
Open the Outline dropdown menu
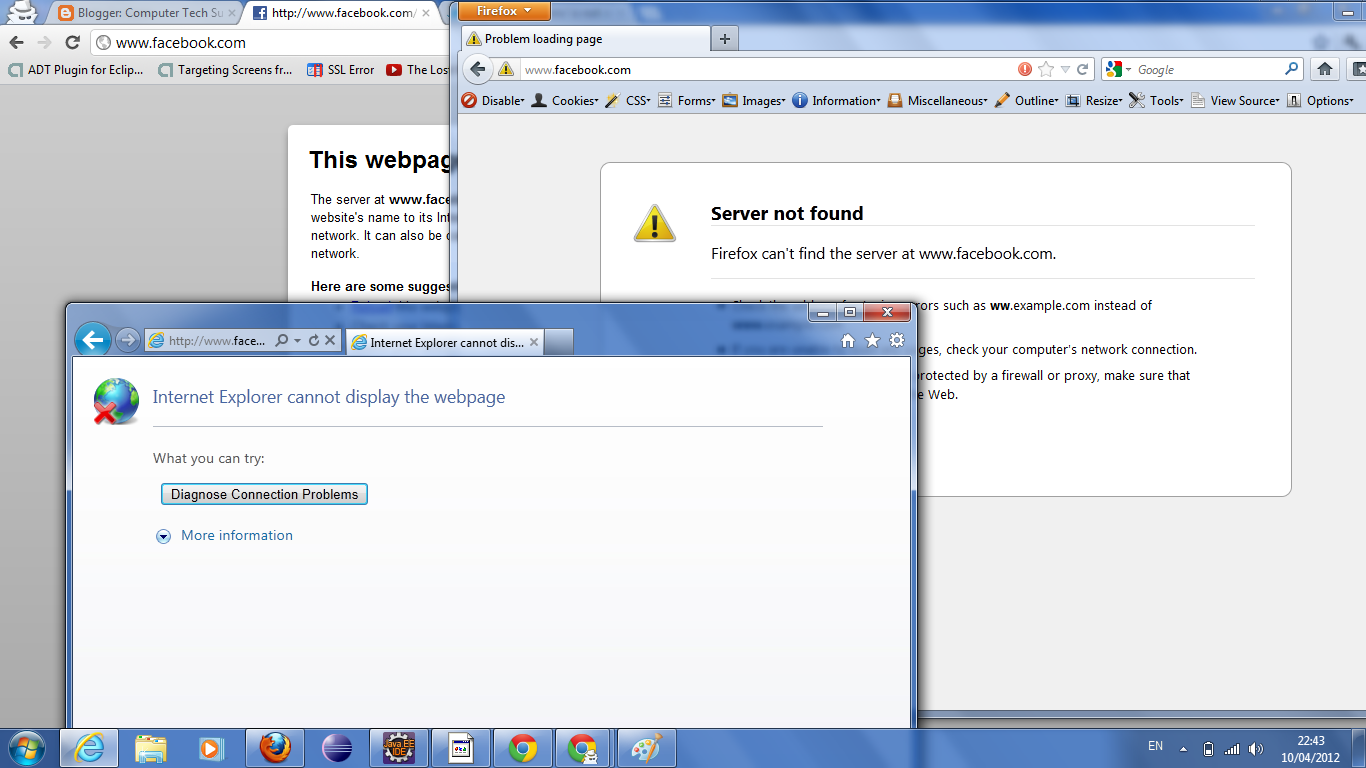pyautogui.click(x=1026, y=100)
